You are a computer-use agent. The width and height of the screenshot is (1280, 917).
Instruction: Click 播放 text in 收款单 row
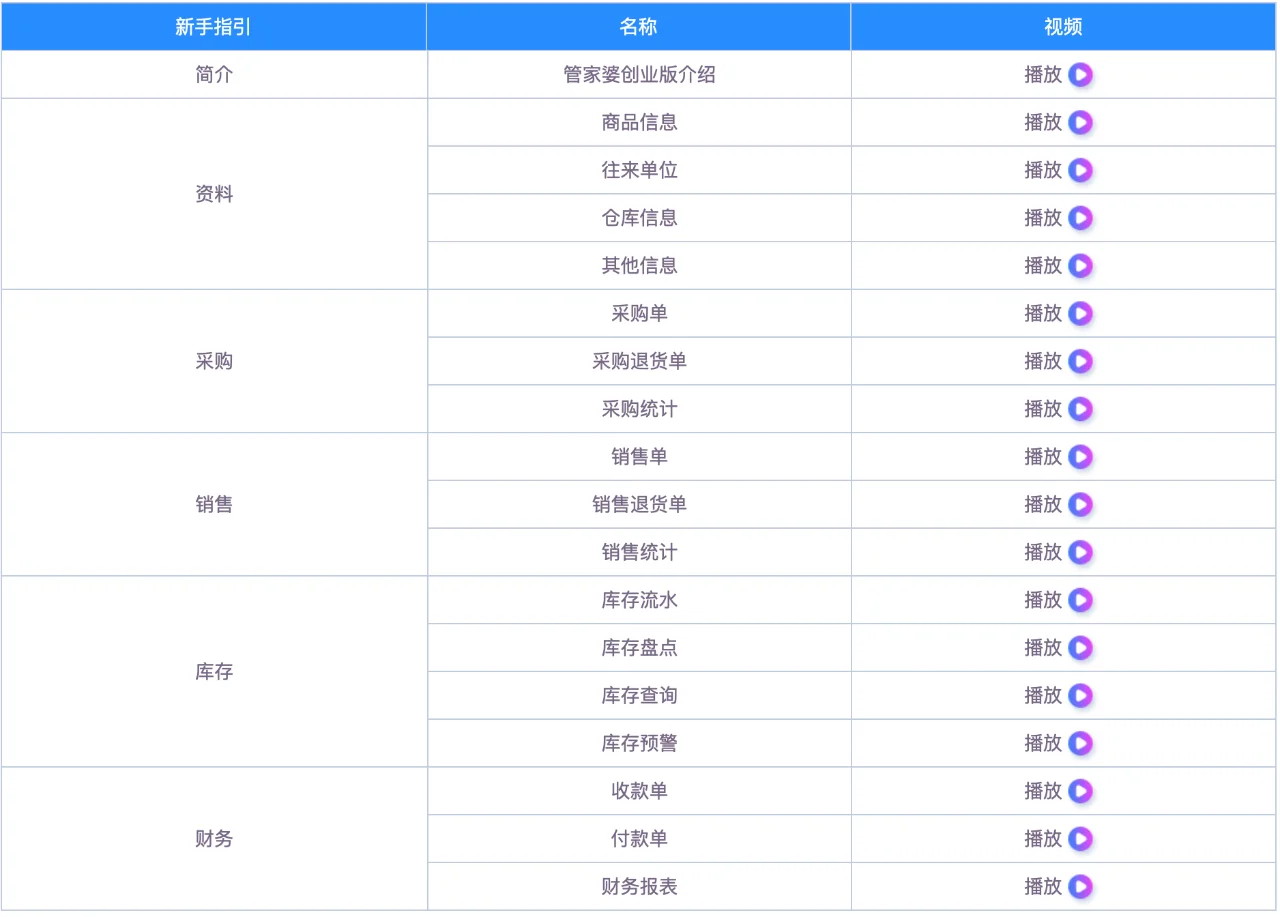1043,791
